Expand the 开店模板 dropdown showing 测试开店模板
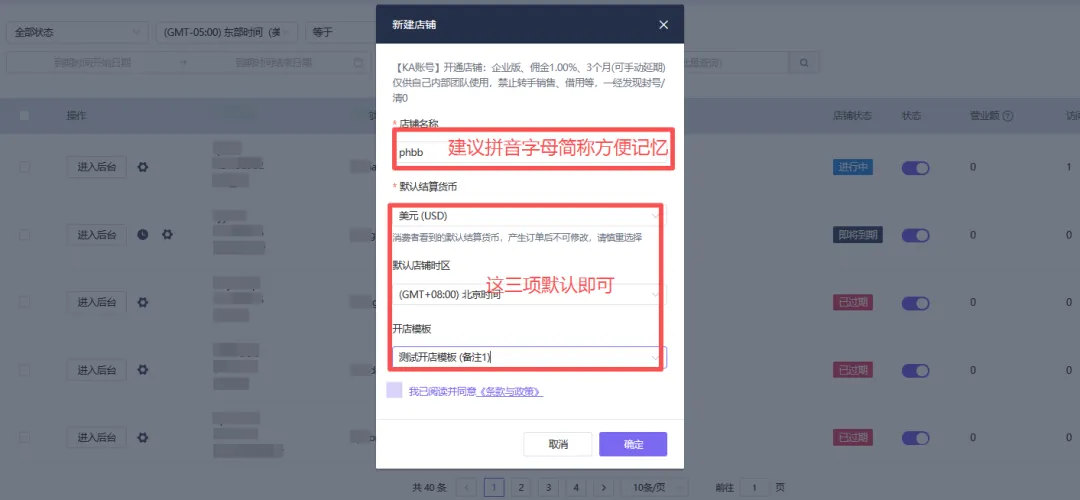This screenshot has width=1080, height=500. click(x=530, y=357)
